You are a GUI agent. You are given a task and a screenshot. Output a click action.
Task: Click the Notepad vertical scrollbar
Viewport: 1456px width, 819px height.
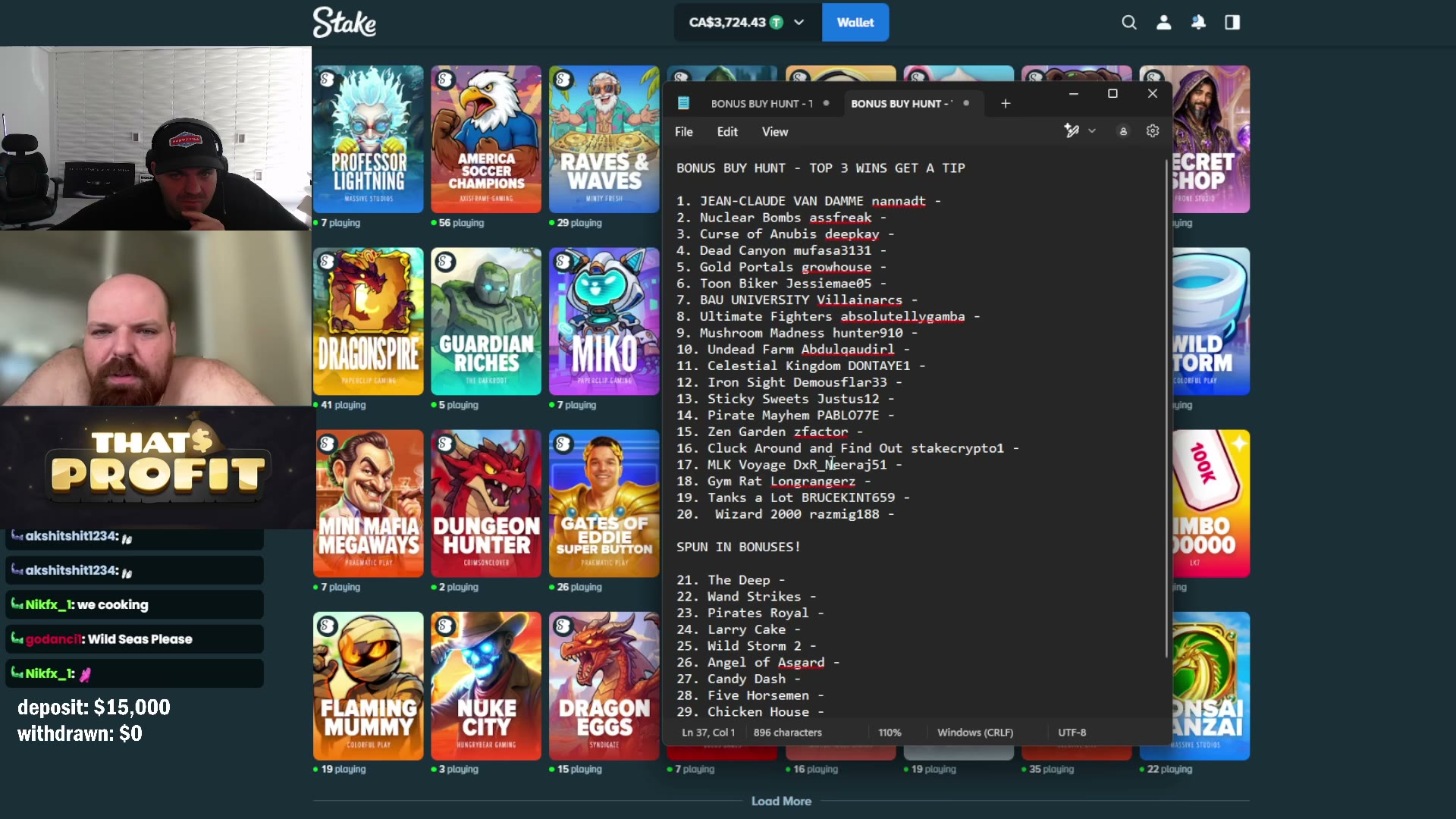click(1166, 408)
